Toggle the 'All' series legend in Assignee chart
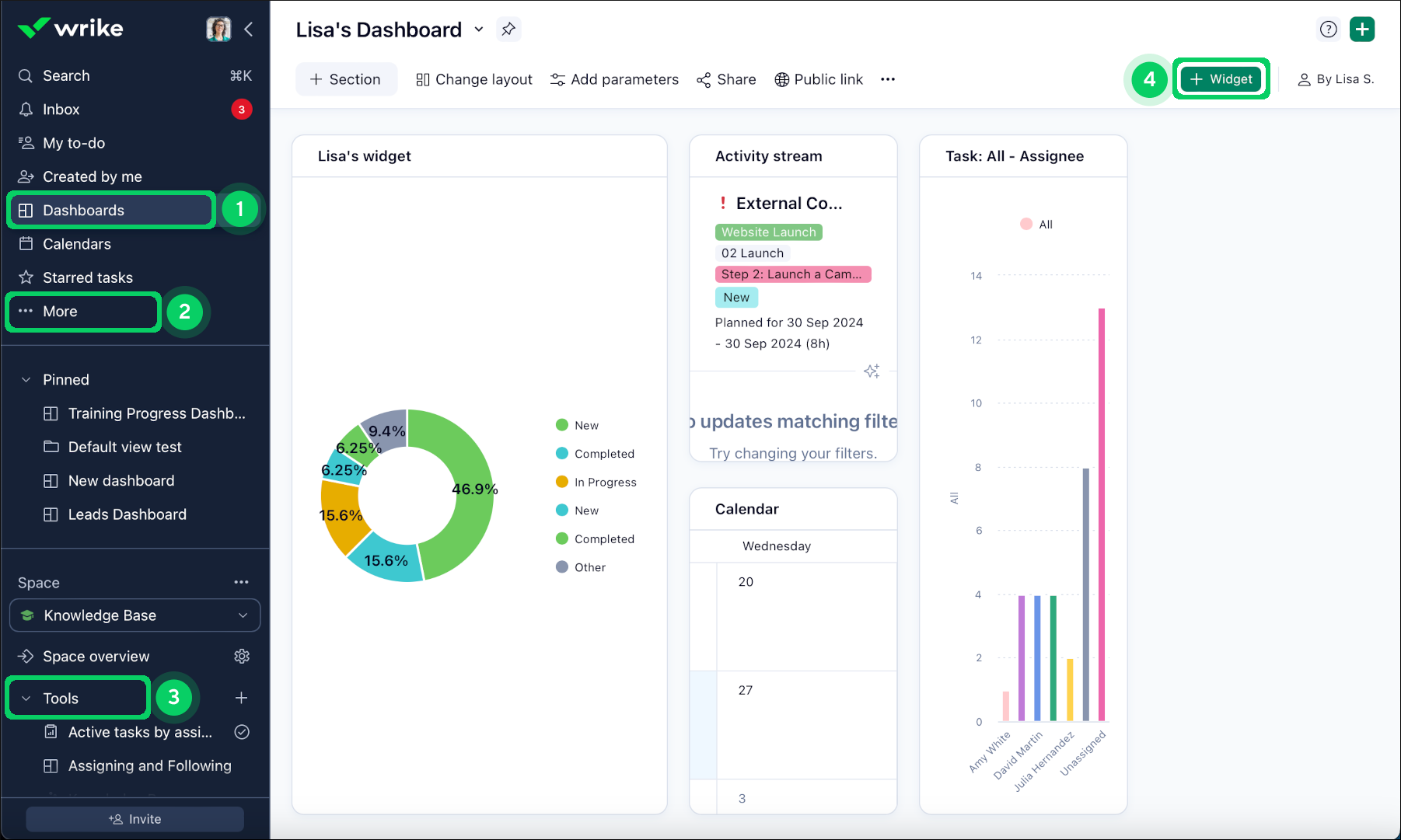 [x=1036, y=225]
